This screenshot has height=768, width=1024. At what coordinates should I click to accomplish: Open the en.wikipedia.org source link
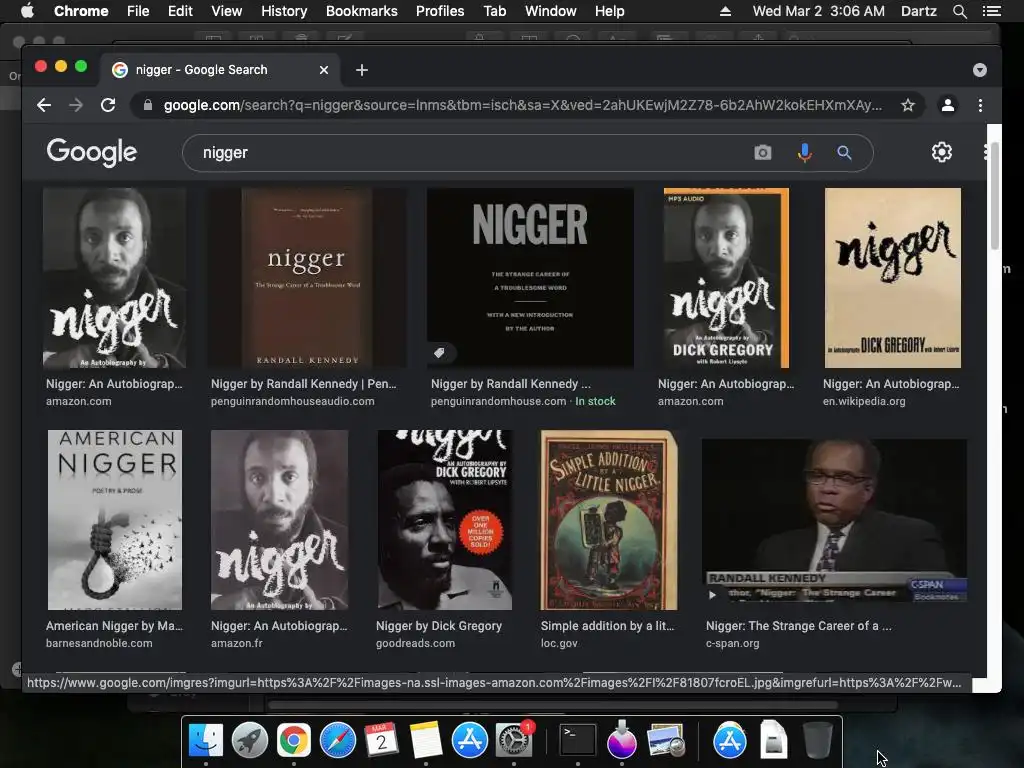[x=864, y=401]
